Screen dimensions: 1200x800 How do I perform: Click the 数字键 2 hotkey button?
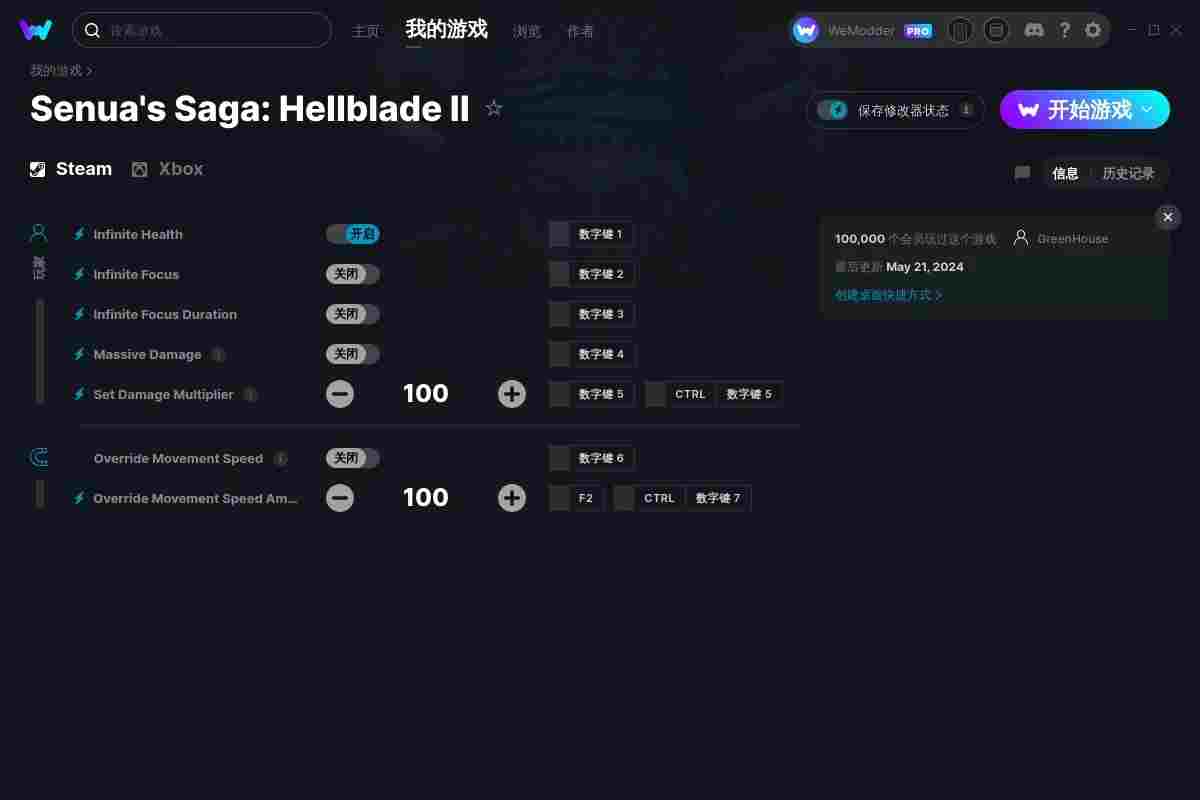click(591, 274)
